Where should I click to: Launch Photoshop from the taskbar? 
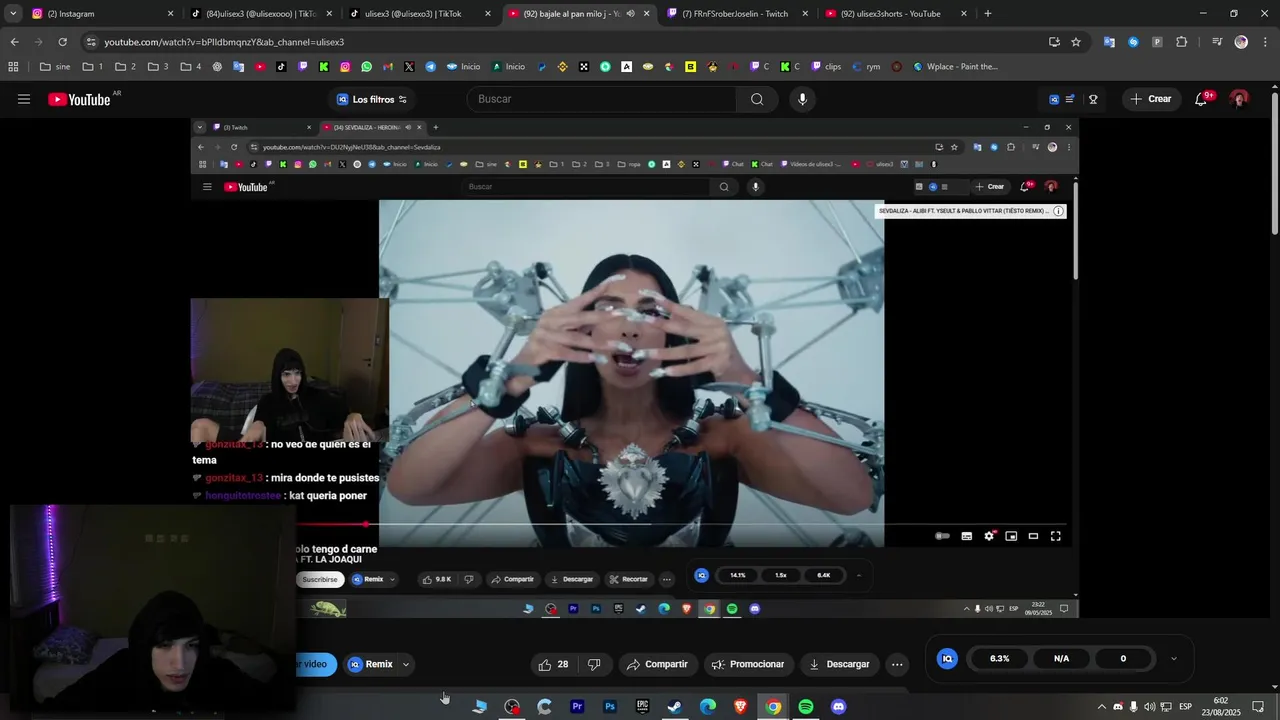tap(610, 707)
